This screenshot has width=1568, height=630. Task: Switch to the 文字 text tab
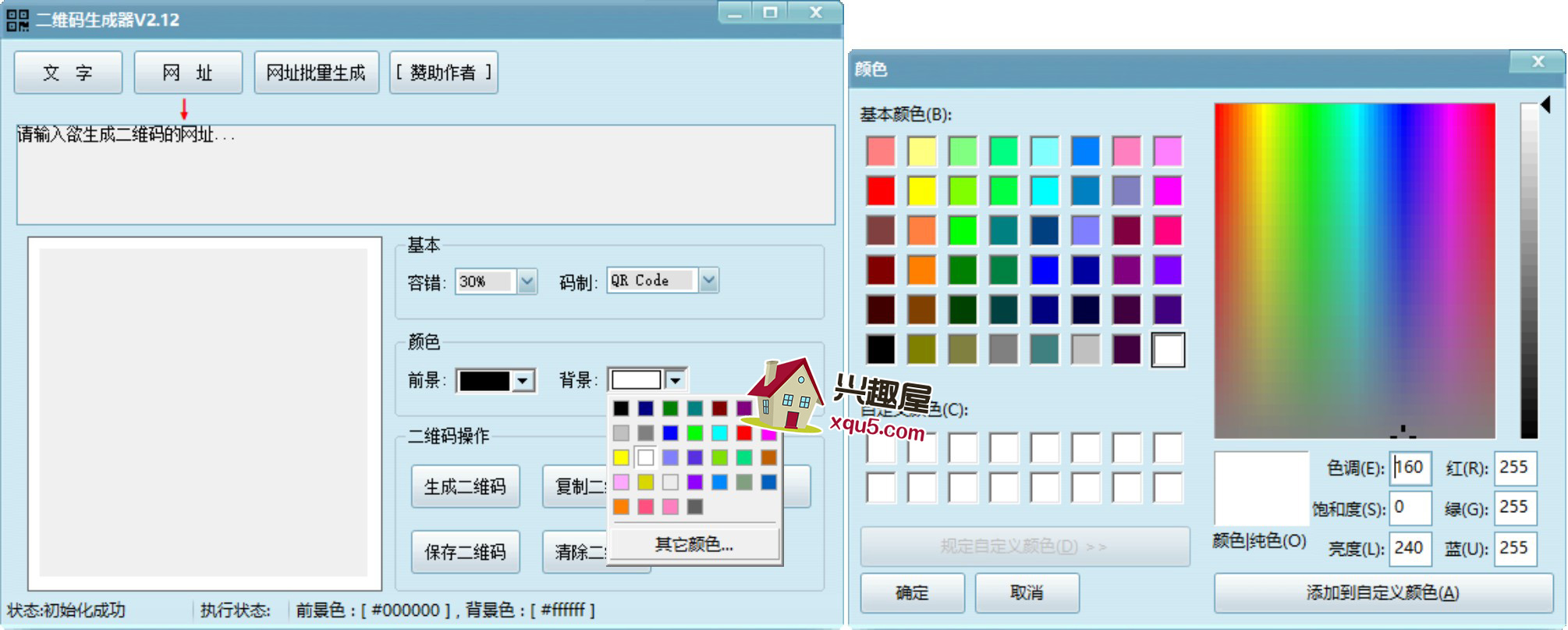[68, 73]
